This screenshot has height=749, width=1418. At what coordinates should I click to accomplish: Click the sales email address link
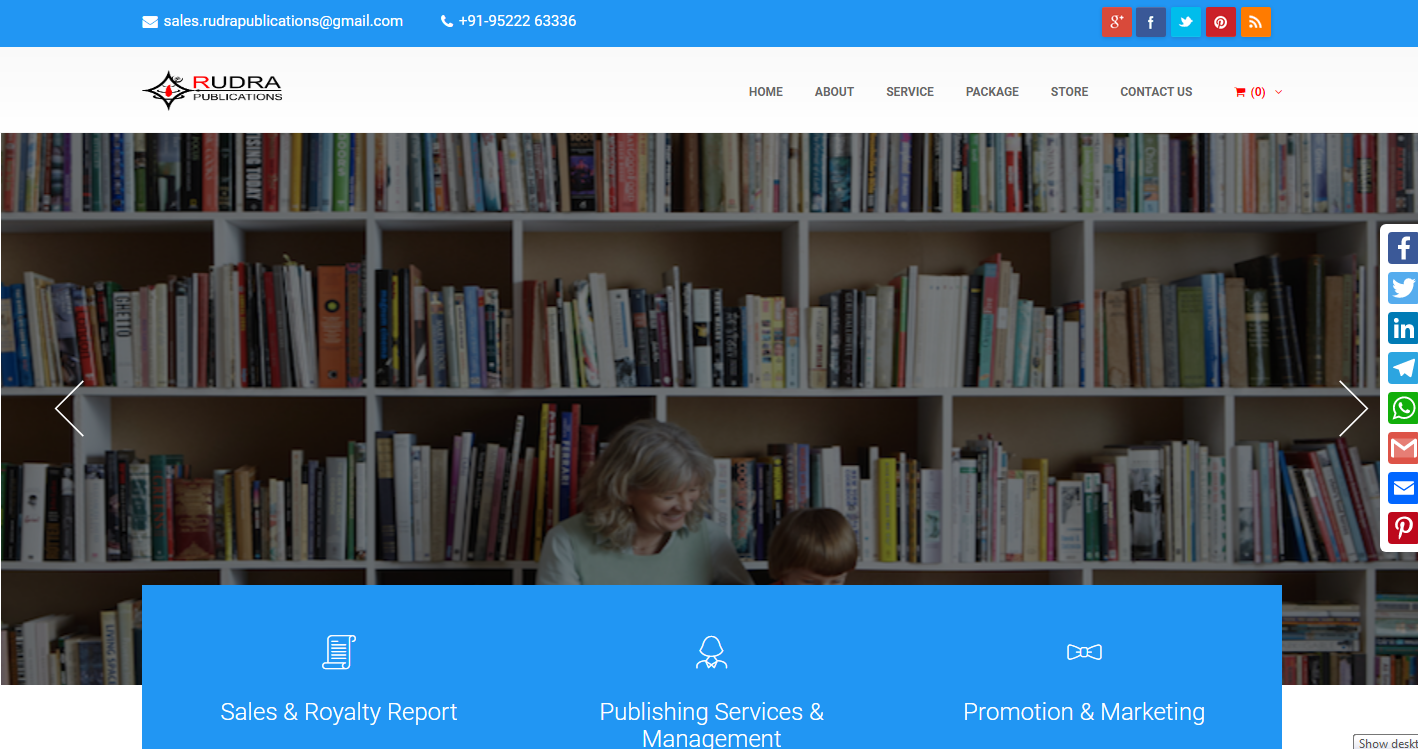point(283,21)
